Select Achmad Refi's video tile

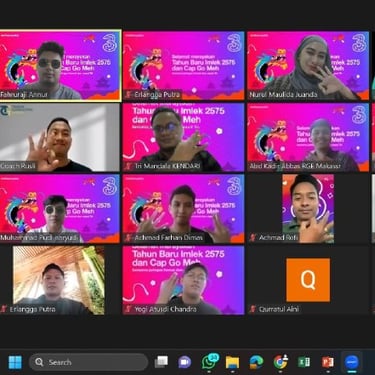coord(308,209)
